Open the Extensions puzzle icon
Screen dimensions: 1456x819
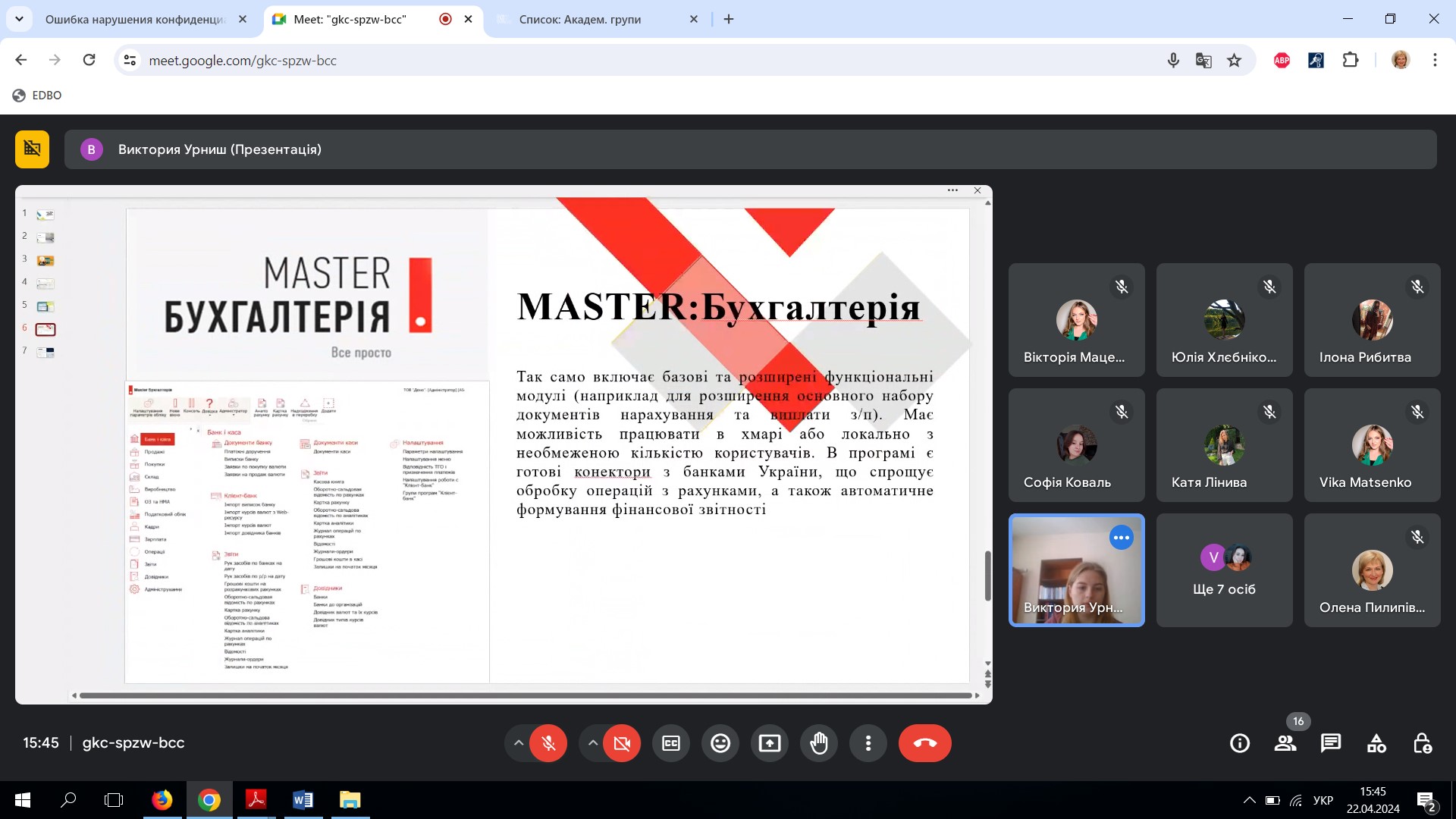(x=1351, y=60)
